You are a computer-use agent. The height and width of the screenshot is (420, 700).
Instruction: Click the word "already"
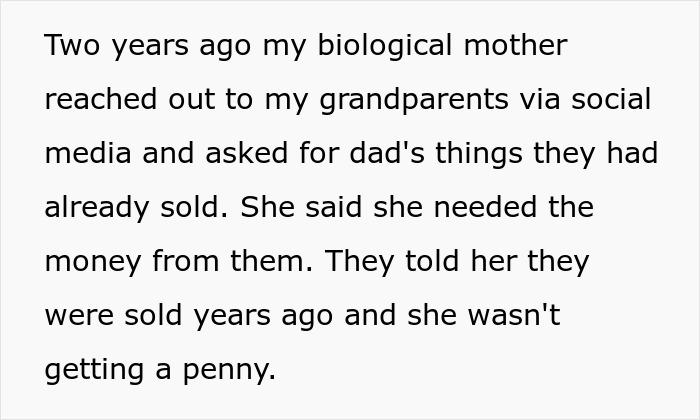click(x=100, y=208)
